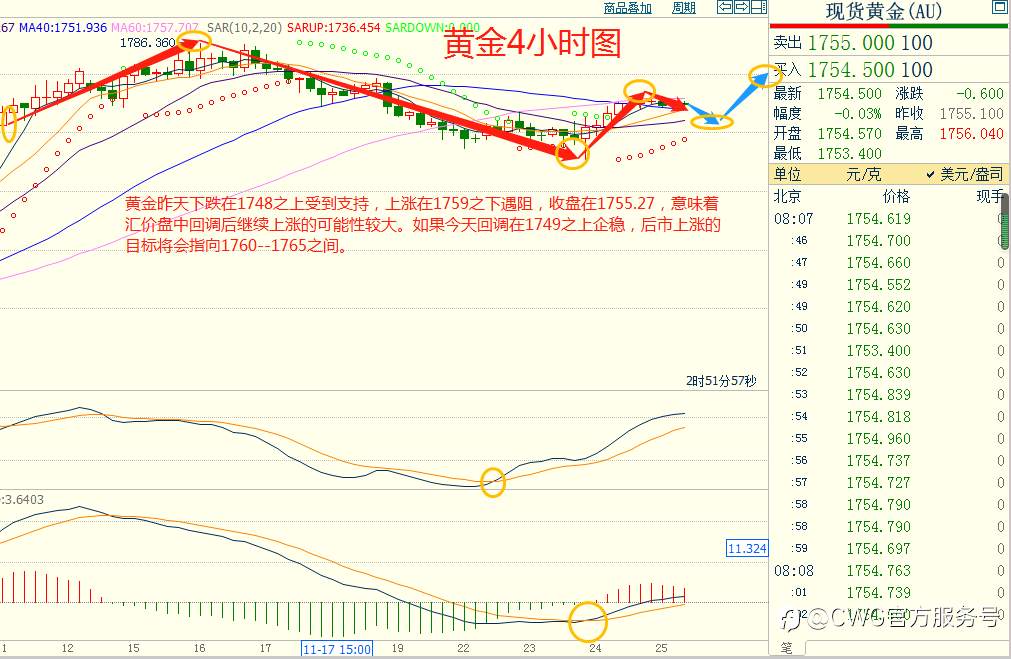Select the tick price 1754.839

pos(878,395)
